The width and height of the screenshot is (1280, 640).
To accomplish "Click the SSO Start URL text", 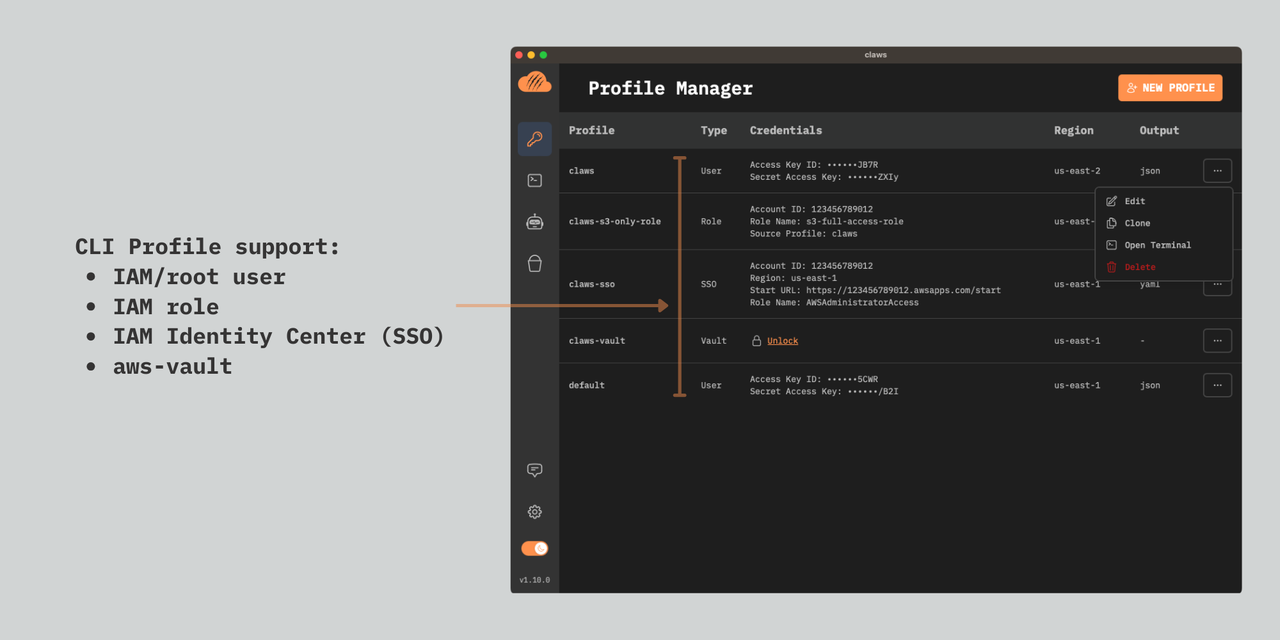I will (x=875, y=290).
